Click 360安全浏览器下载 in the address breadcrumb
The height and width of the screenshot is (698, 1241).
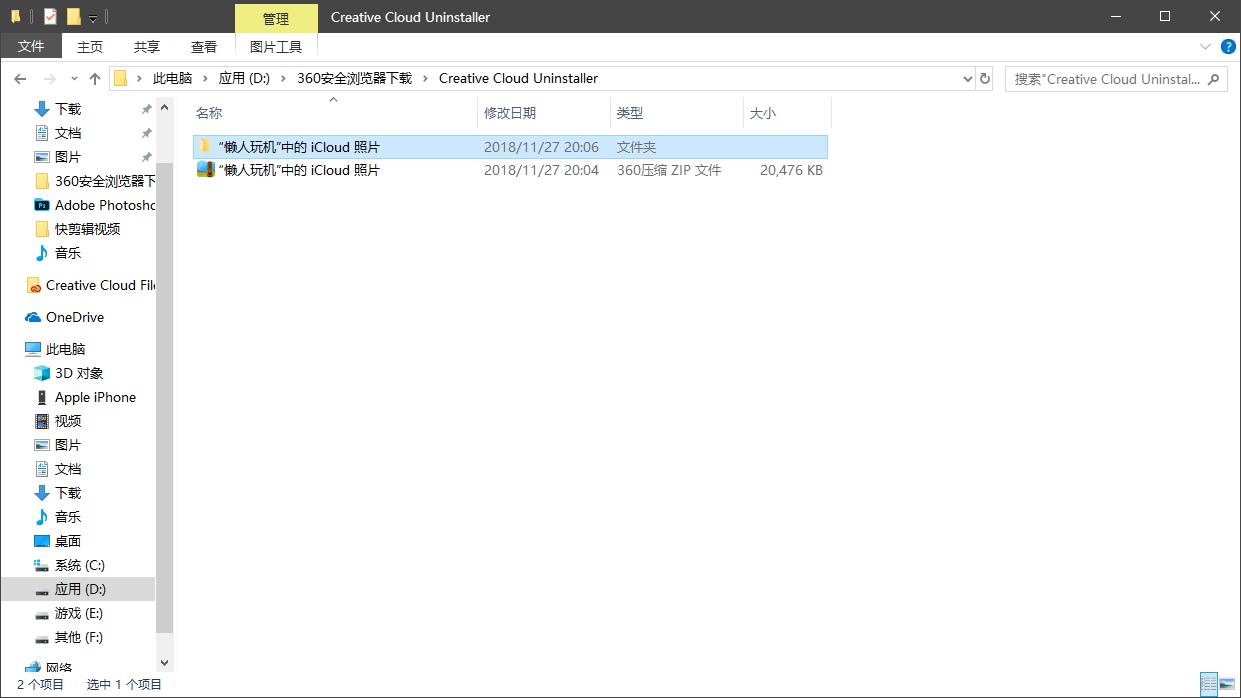pos(354,78)
